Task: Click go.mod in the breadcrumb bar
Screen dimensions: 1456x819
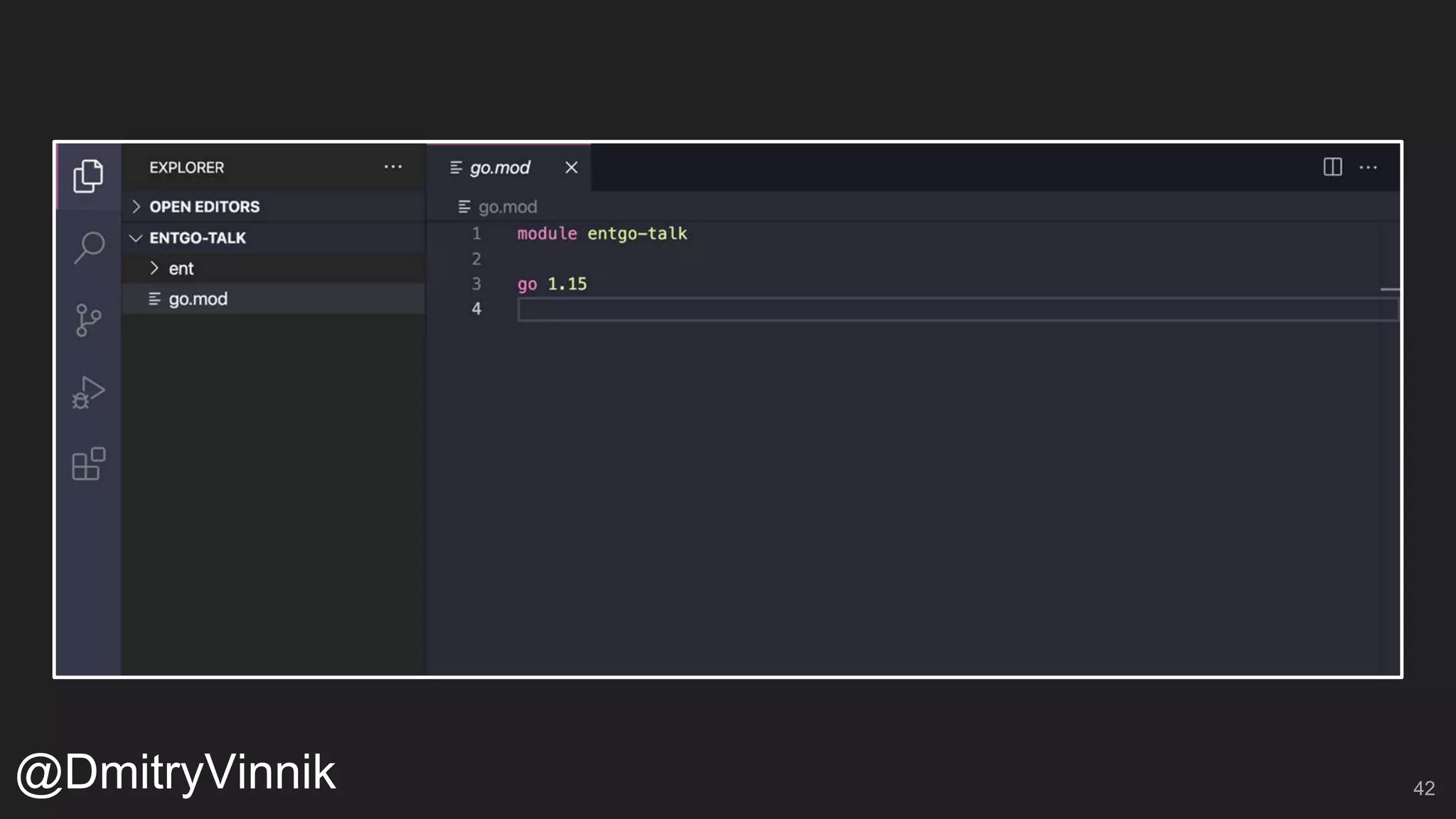Action: coord(507,207)
